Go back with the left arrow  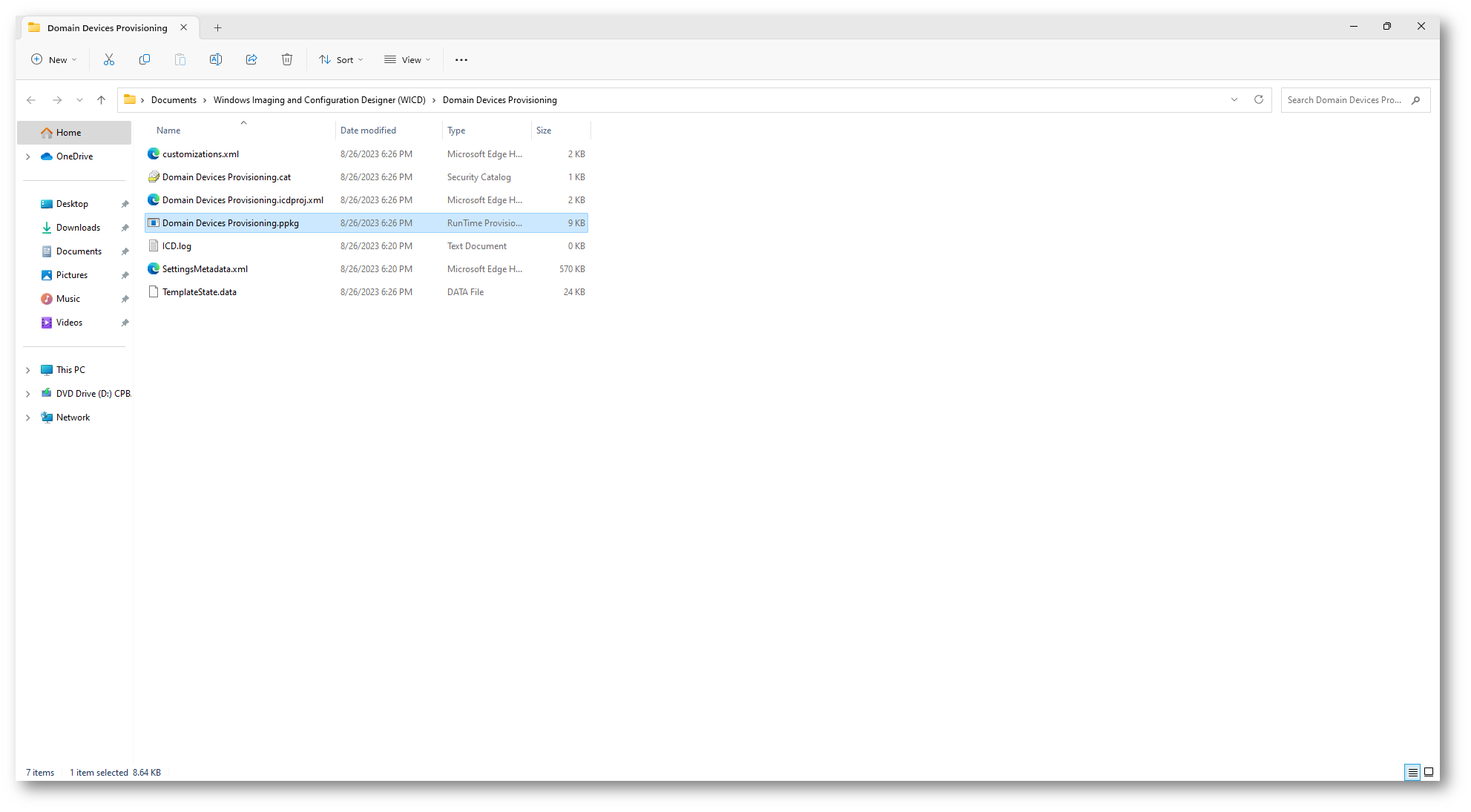click(x=31, y=100)
